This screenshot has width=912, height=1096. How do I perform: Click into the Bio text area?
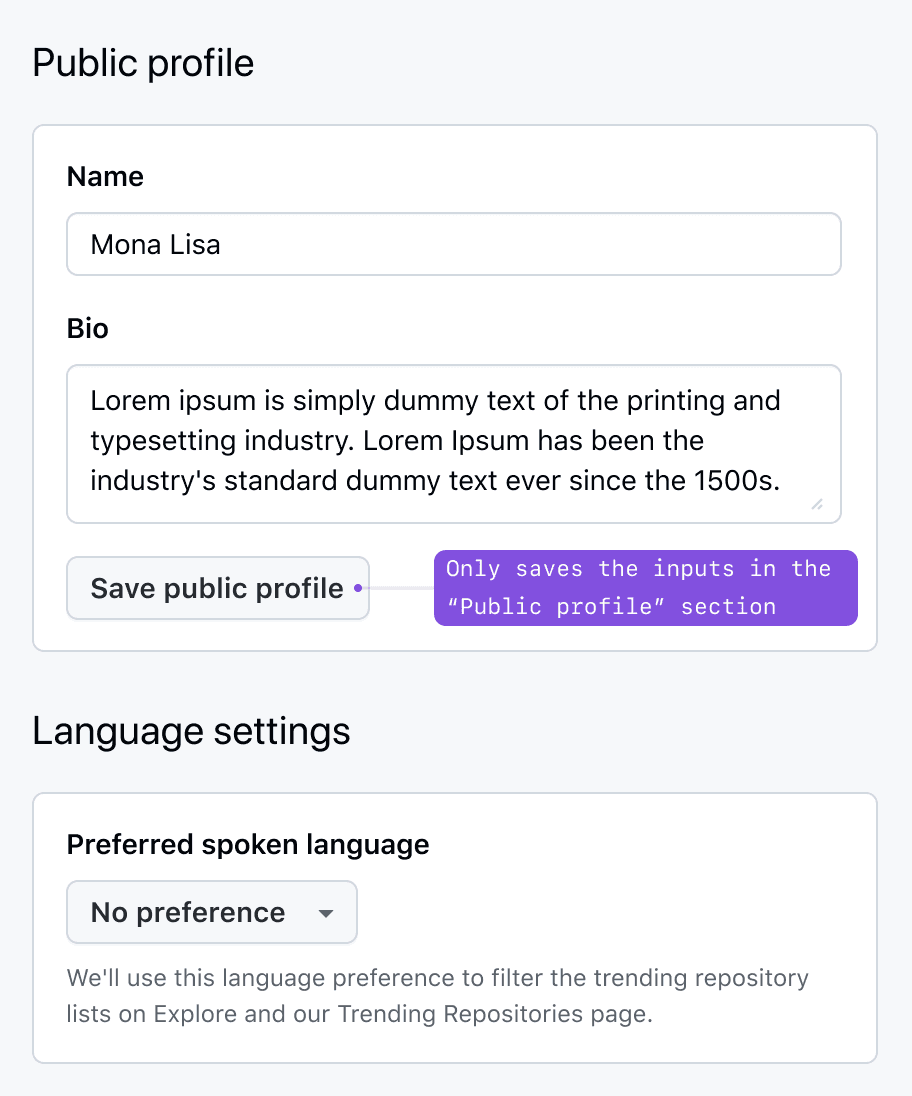tap(452, 440)
